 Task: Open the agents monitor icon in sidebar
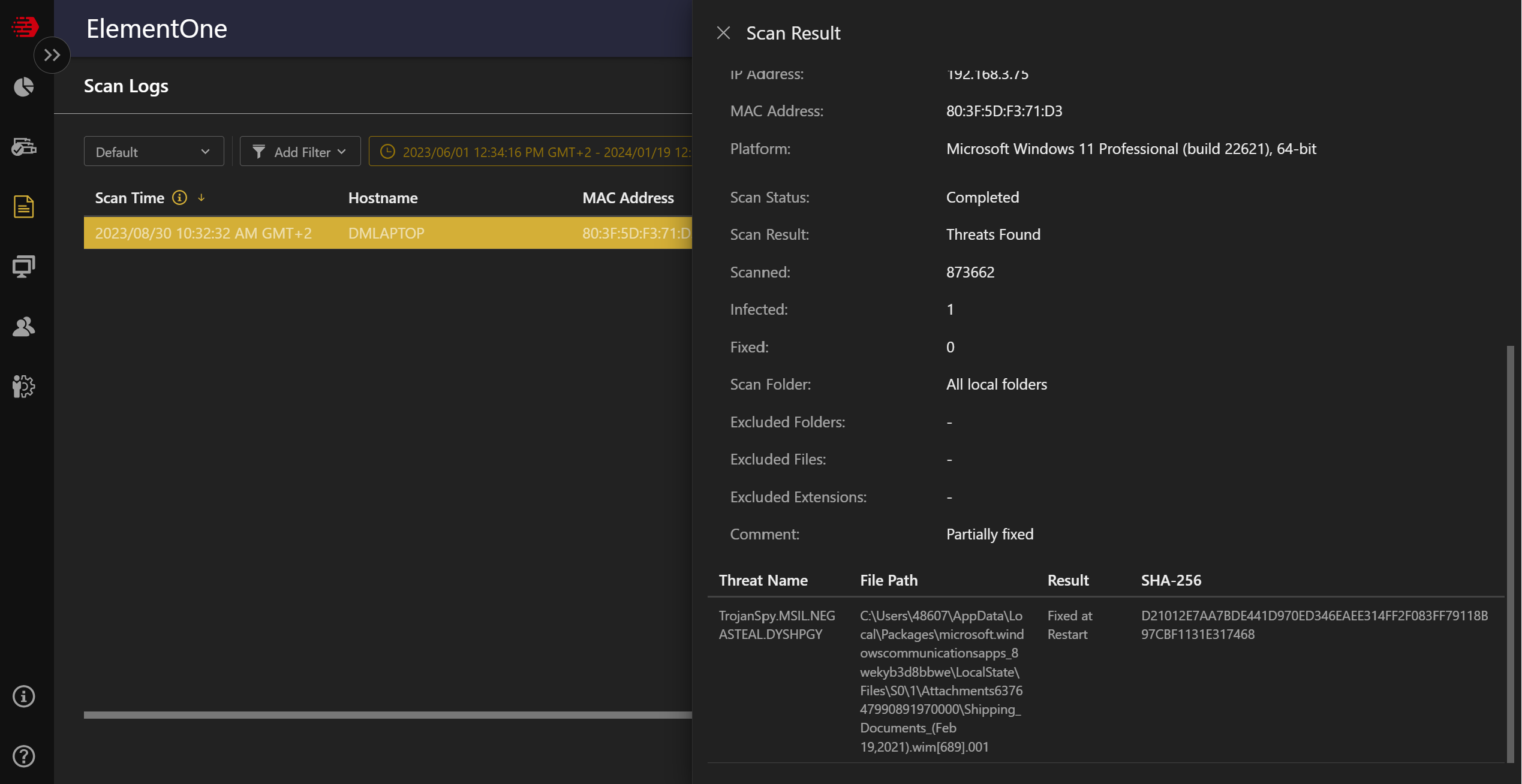click(x=24, y=266)
